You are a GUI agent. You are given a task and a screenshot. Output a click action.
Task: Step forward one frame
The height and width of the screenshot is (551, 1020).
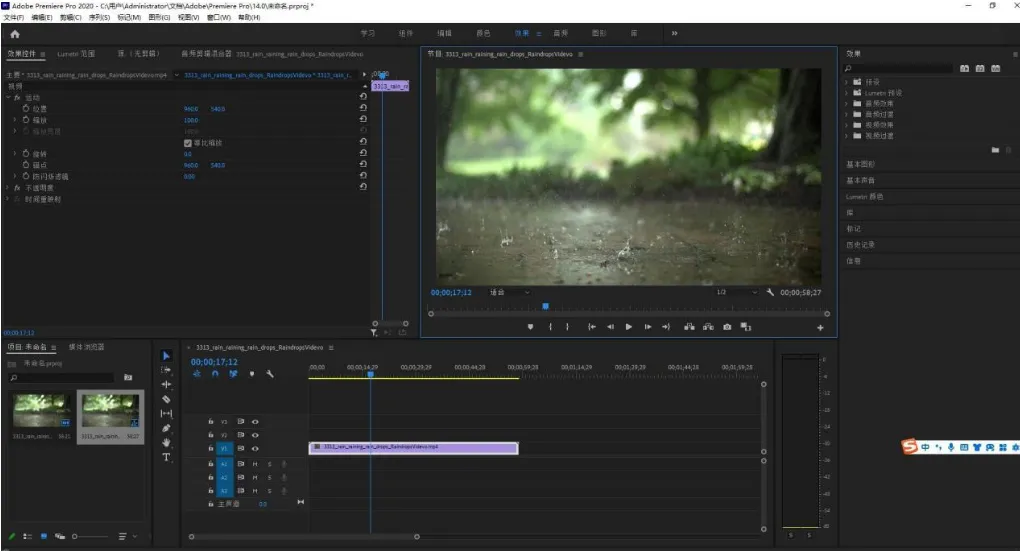[648, 327]
